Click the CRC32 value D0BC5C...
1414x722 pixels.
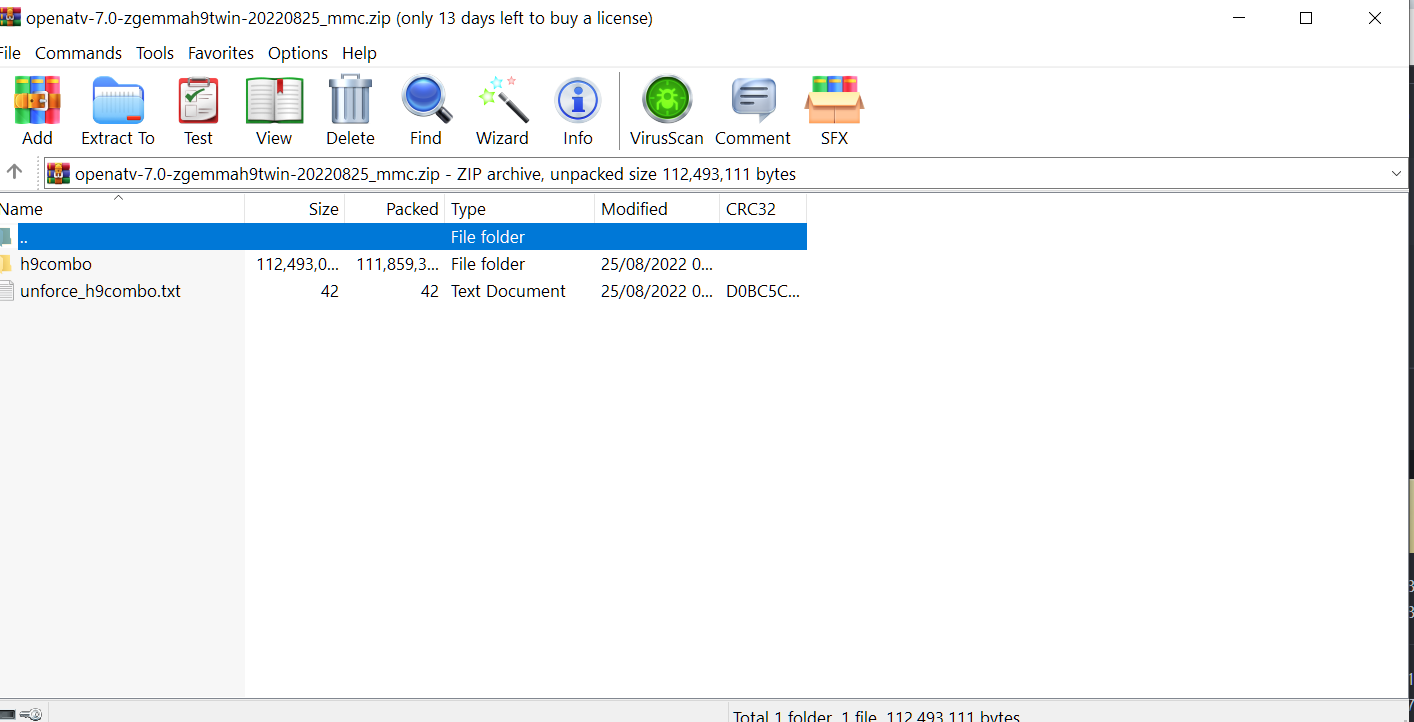763,291
